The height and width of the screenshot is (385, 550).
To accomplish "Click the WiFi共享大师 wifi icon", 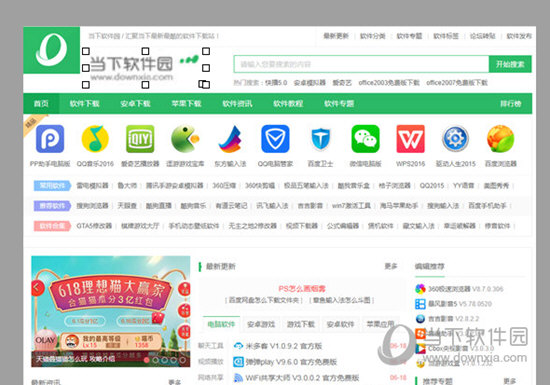I will click(x=238, y=378).
